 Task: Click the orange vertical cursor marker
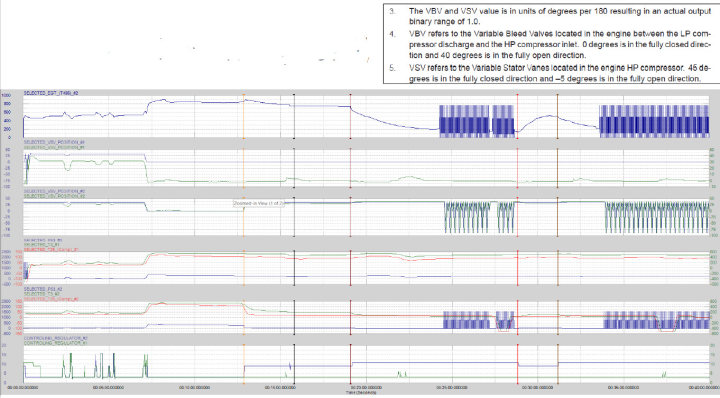pos(243,239)
